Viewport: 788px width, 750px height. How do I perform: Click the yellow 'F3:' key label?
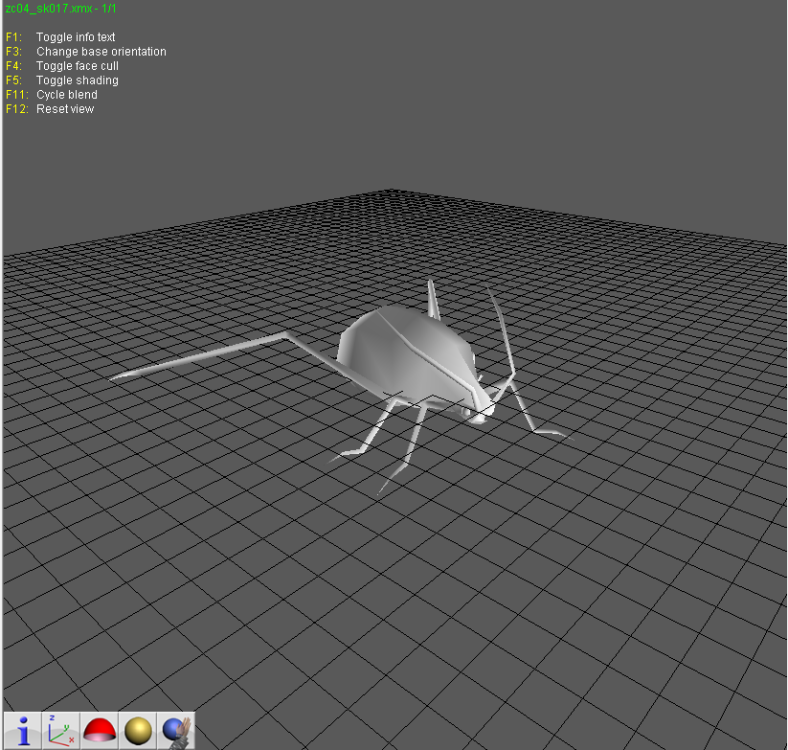[x=14, y=51]
